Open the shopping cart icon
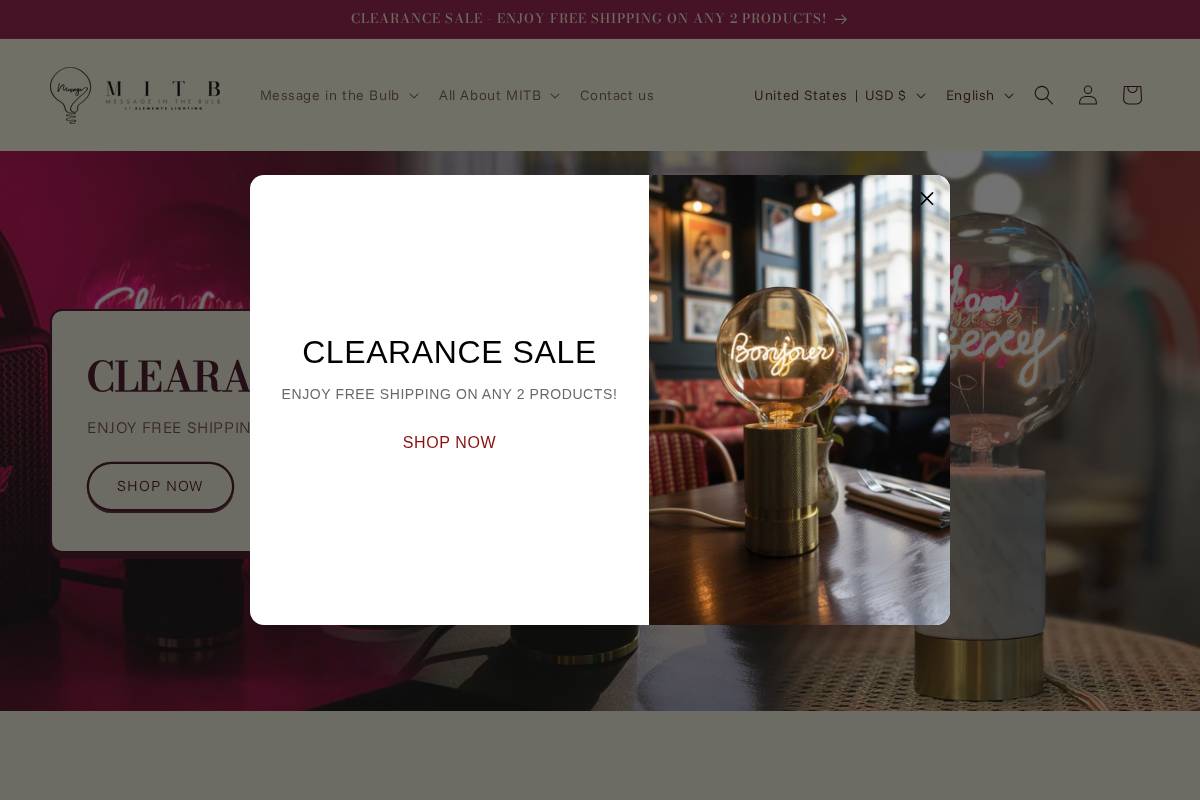Viewport: 1200px width, 800px height. click(1132, 95)
